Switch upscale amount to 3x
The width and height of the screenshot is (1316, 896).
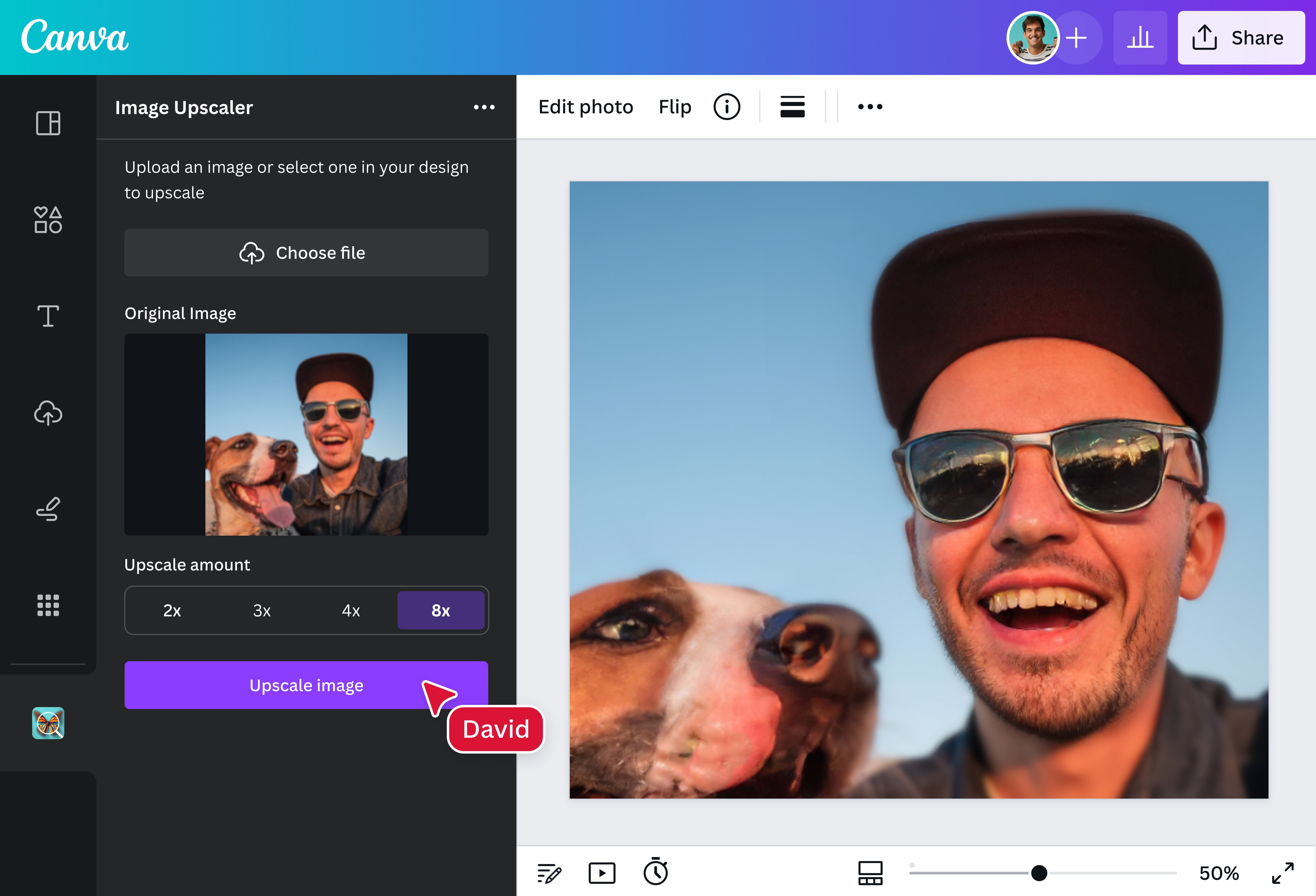coord(261,611)
